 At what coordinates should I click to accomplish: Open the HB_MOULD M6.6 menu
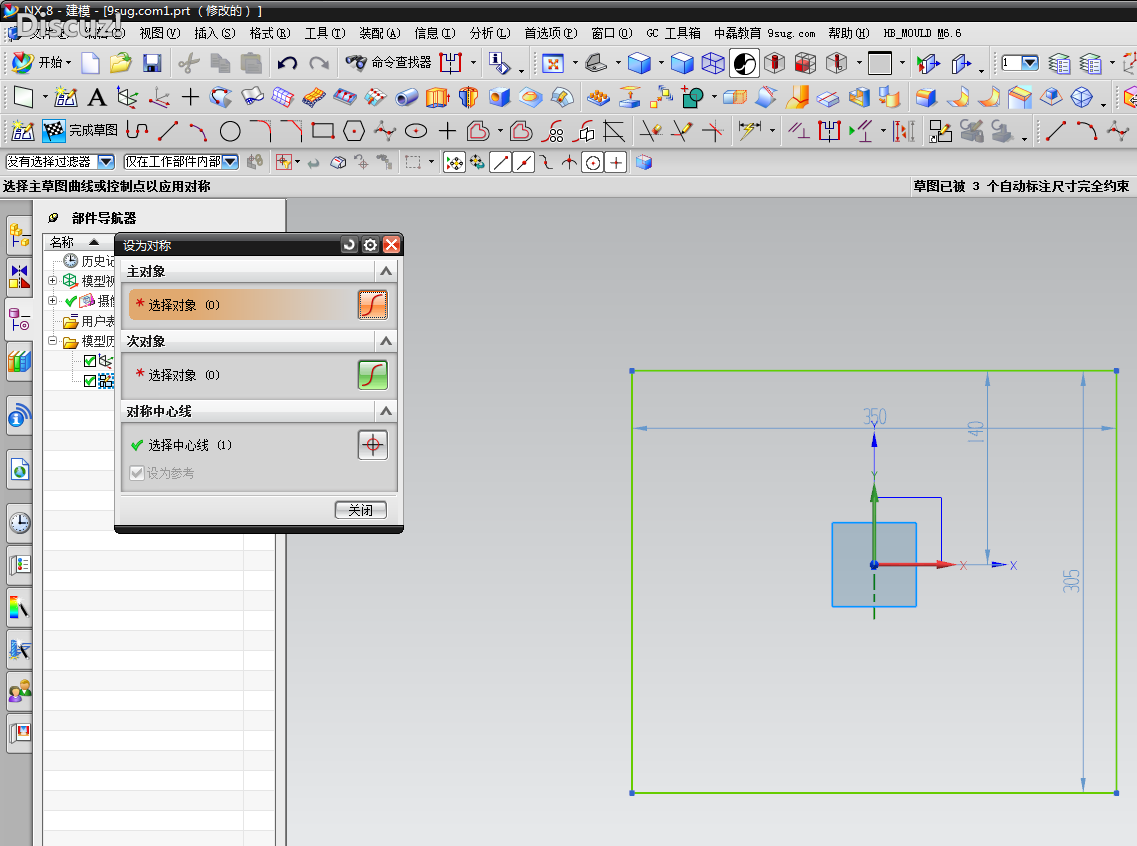pos(922,33)
